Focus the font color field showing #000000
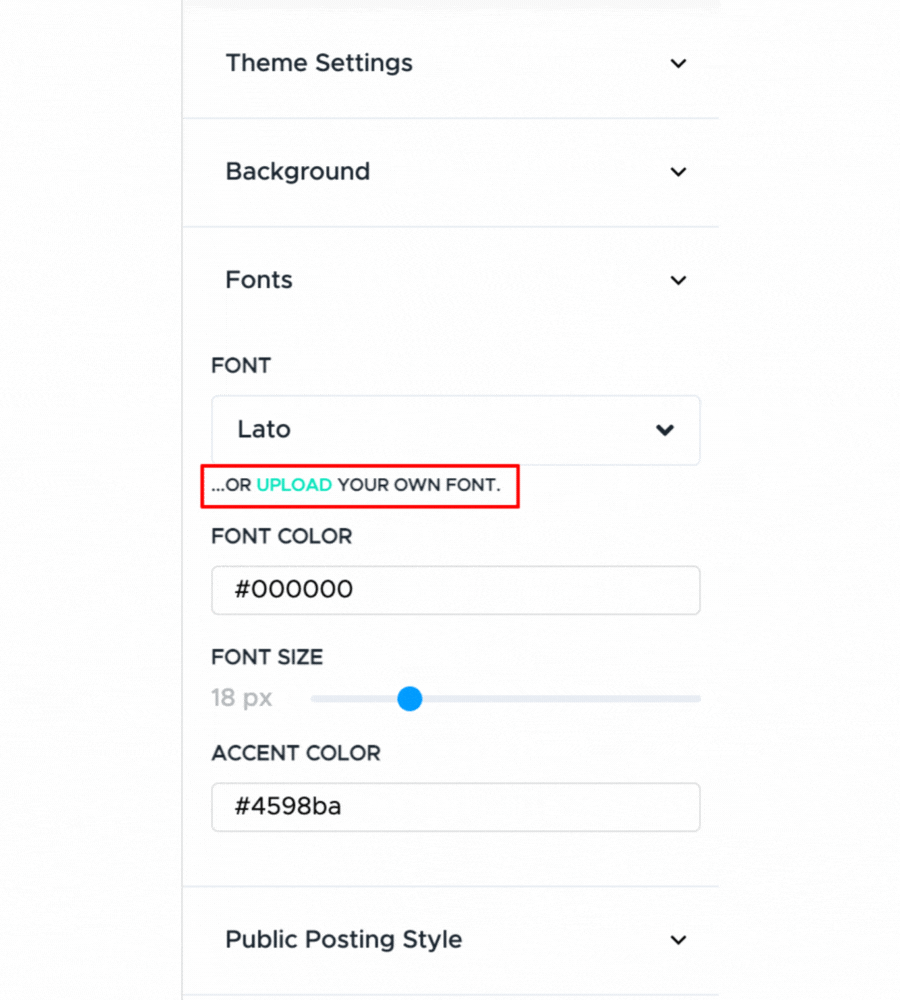The height and width of the screenshot is (1000, 900). tap(455, 590)
